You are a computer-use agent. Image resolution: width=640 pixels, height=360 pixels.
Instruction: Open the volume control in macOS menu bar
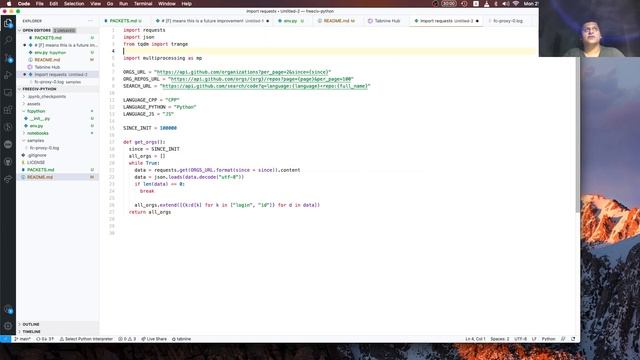(x=506, y=4)
